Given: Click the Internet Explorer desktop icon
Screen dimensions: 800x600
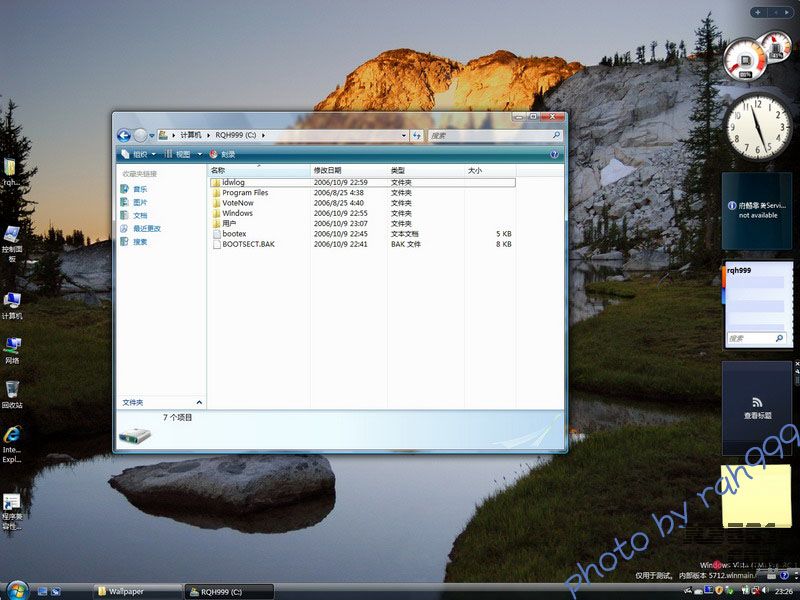Looking at the screenshot, I should point(12,444).
